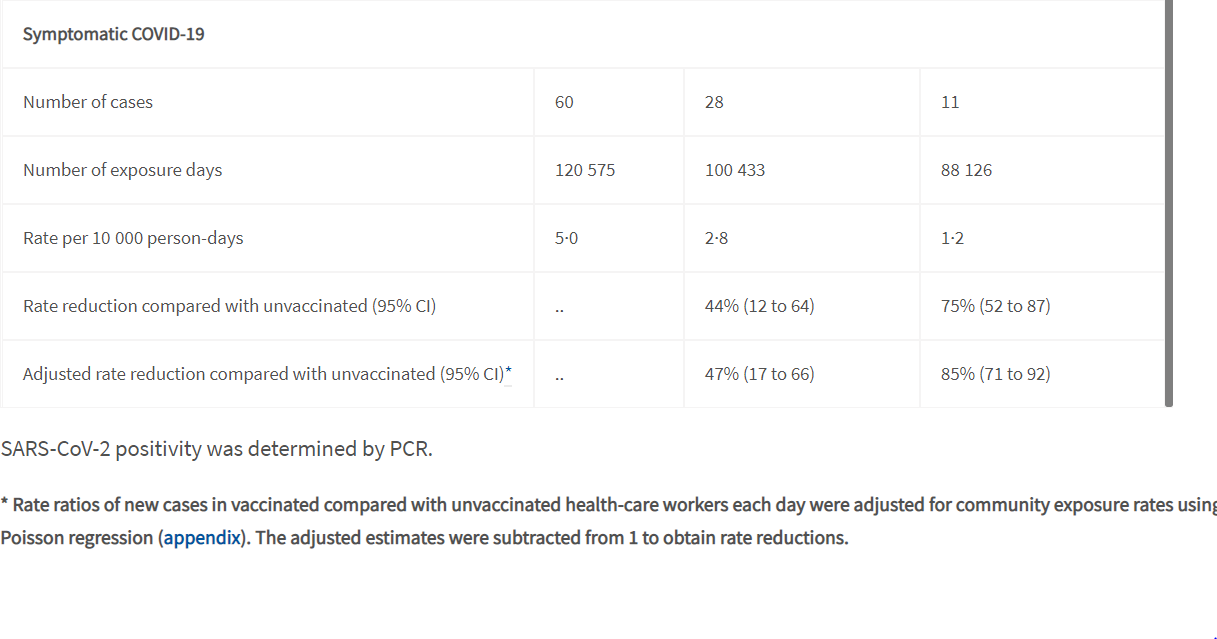Select the Symptomatic COVID-19 header row
Viewport: 1217px width, 639px height.
(583, 34)
